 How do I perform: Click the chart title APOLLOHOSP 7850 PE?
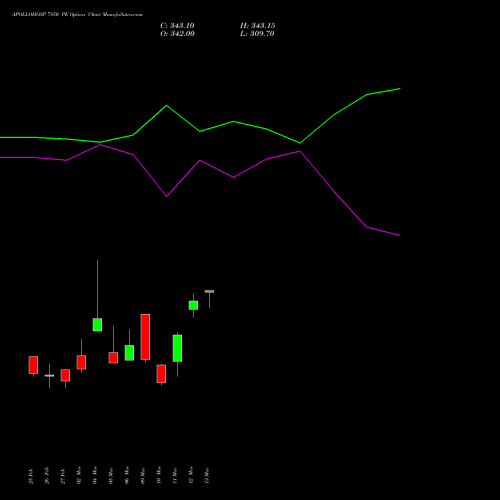click(x=40, y=14)
